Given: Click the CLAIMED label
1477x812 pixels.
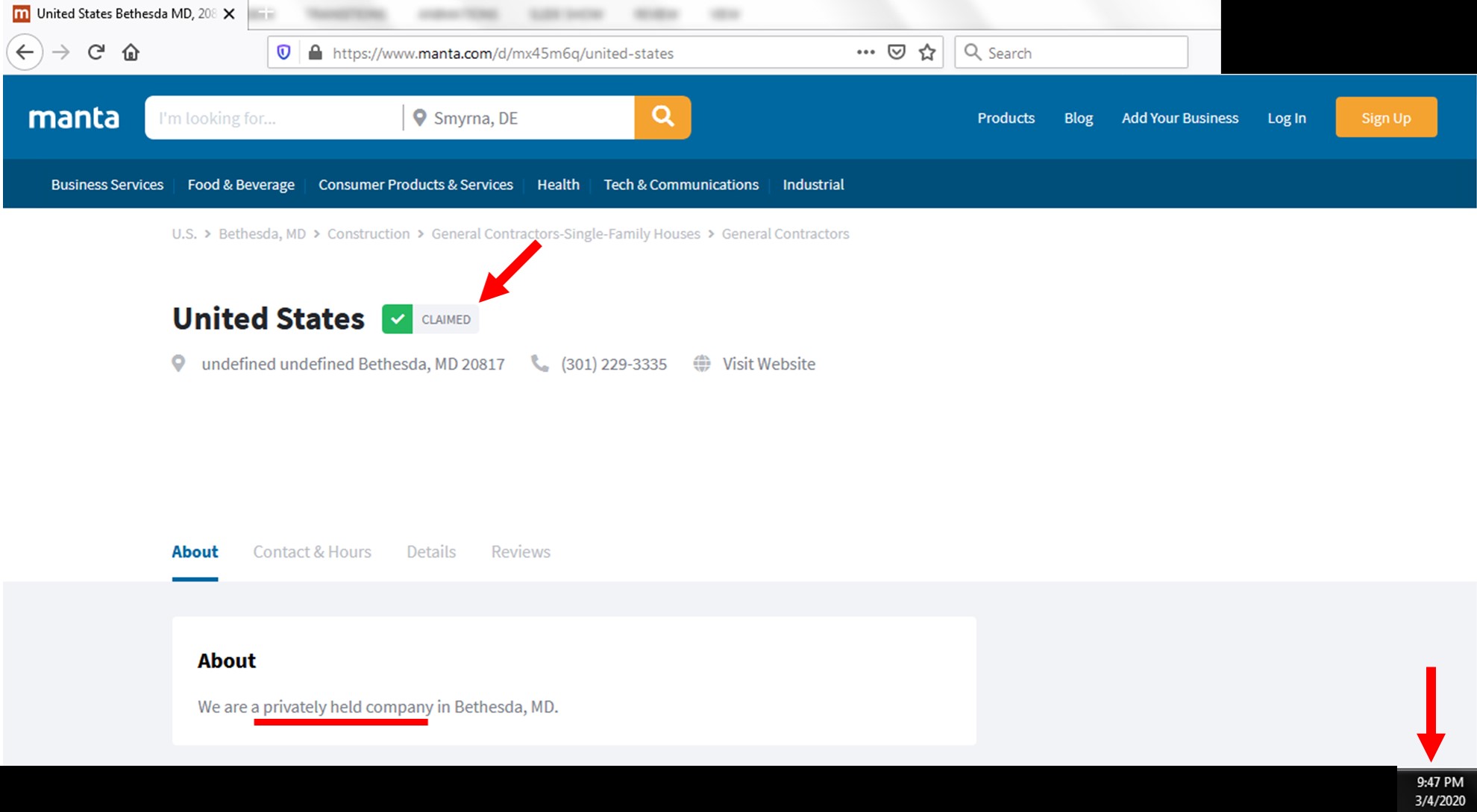Looking at the screenshot, I should pyautogui.click(x=446, y=319).
